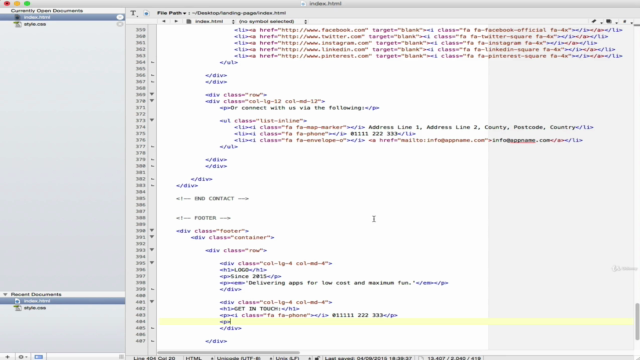
Task: Click the Currently Open Documents header
Action: (x=47, y=11)
